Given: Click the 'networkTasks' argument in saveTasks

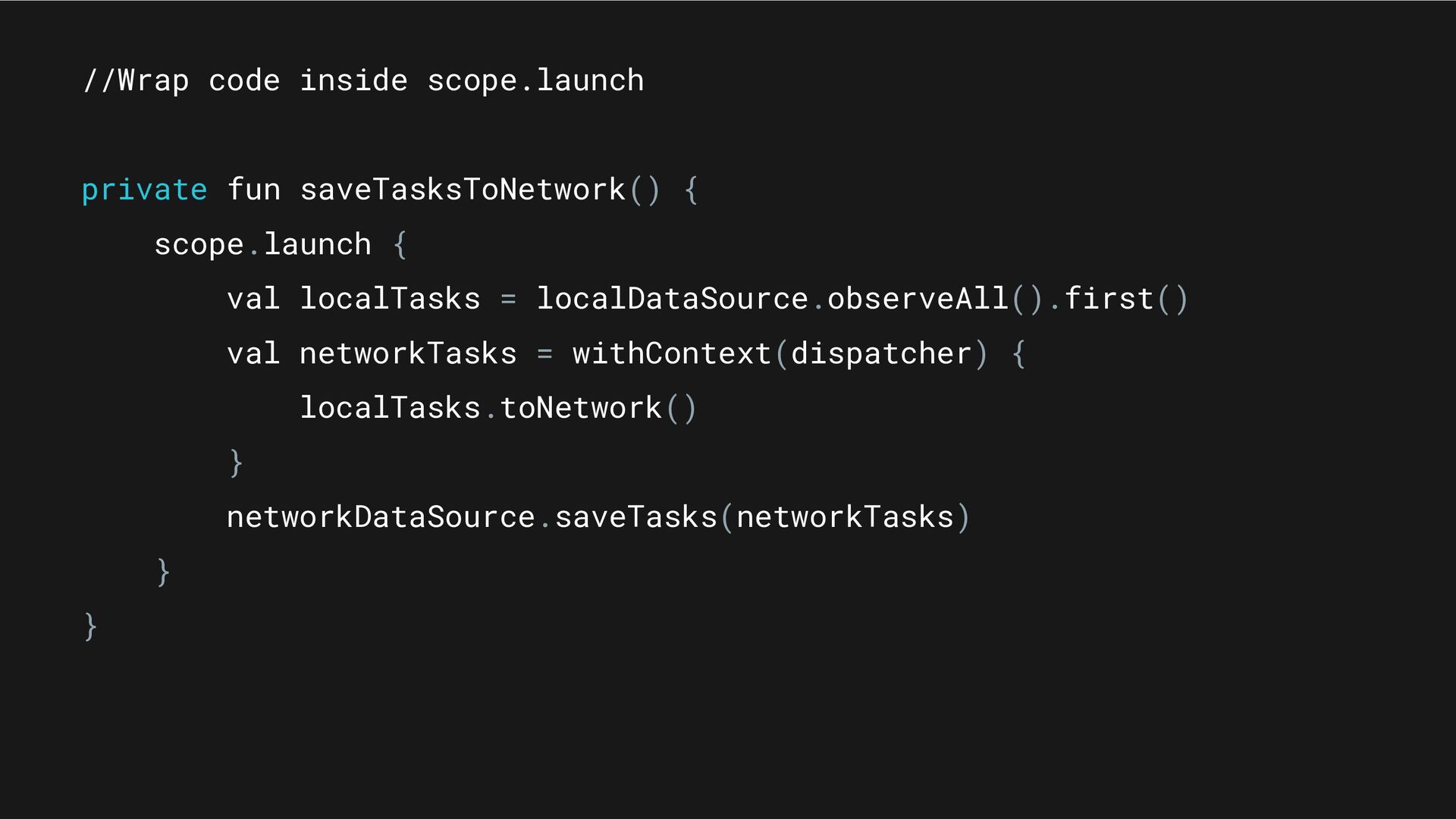Looking at the screenshot, I should pyautogui.click(x=845, y=517).
